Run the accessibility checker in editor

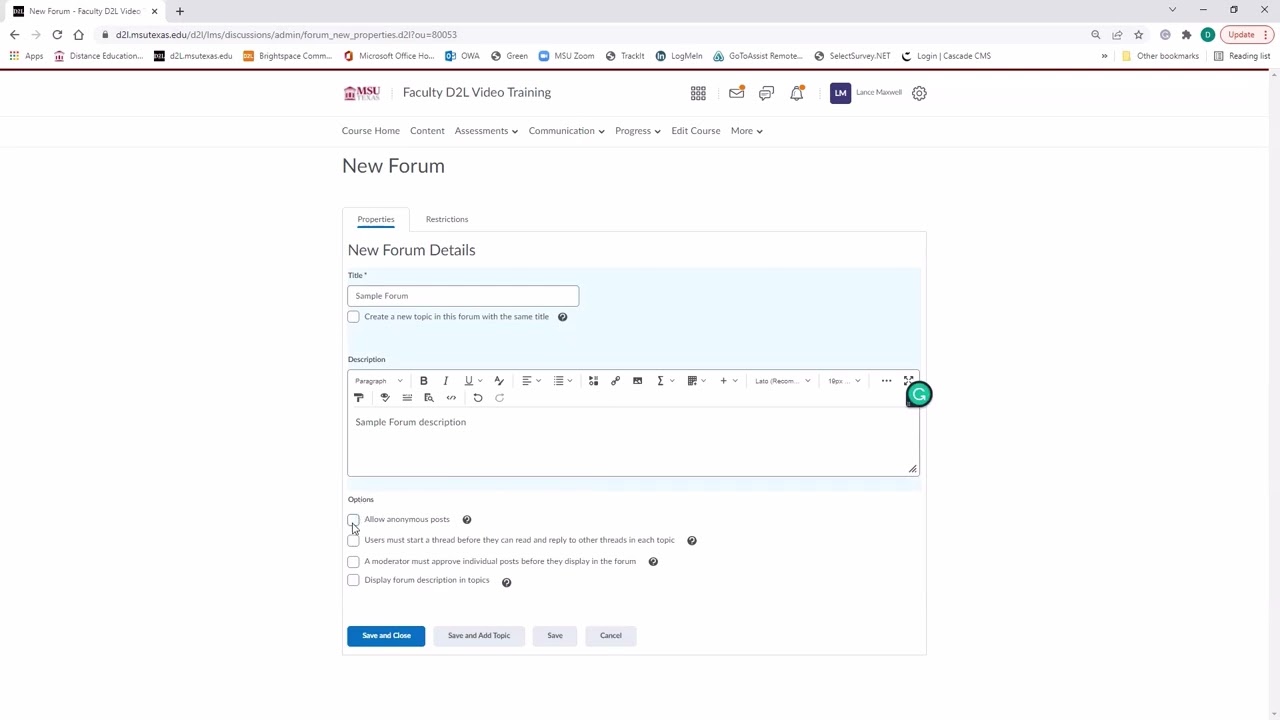385,398
